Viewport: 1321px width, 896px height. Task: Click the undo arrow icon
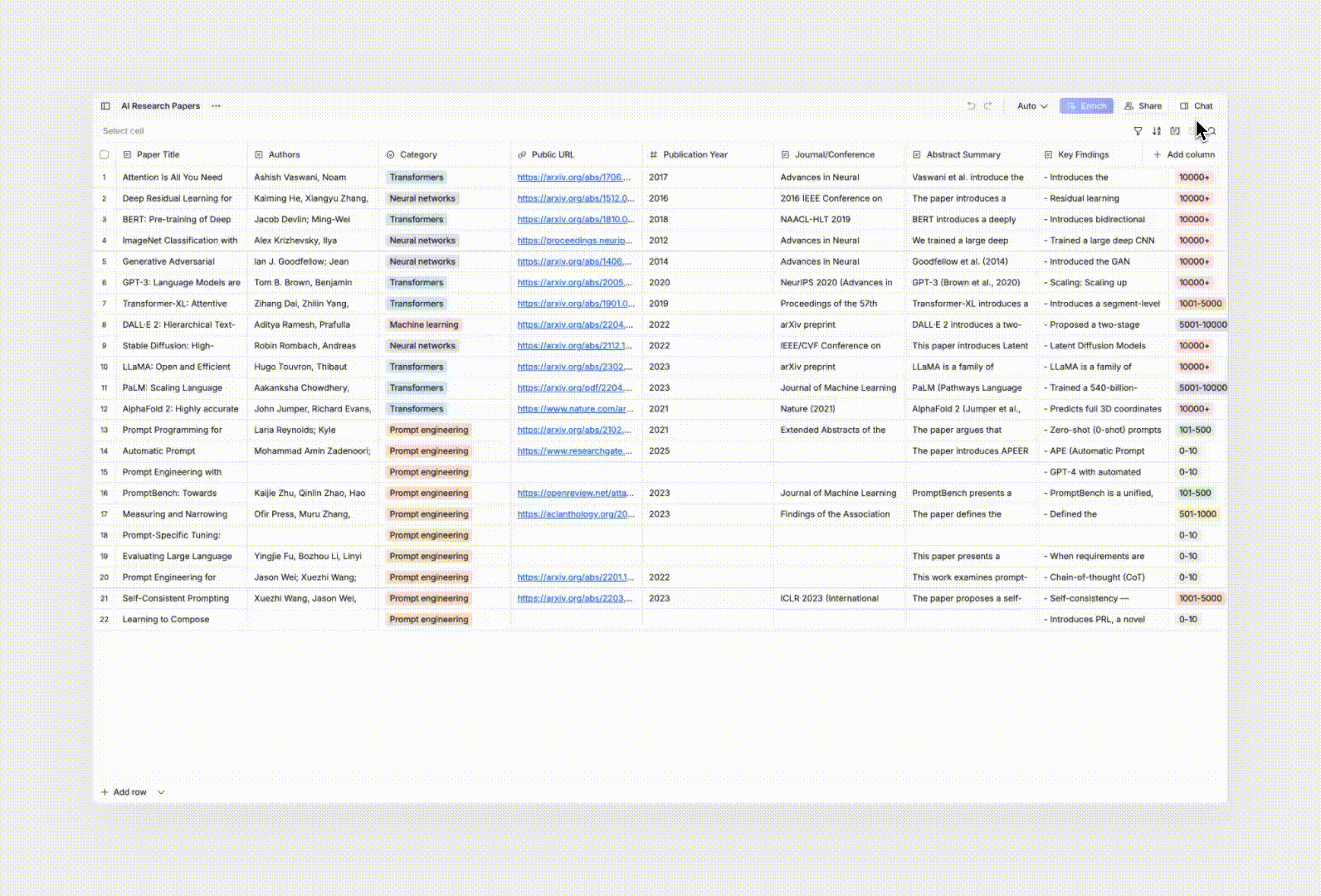[971, 106]
